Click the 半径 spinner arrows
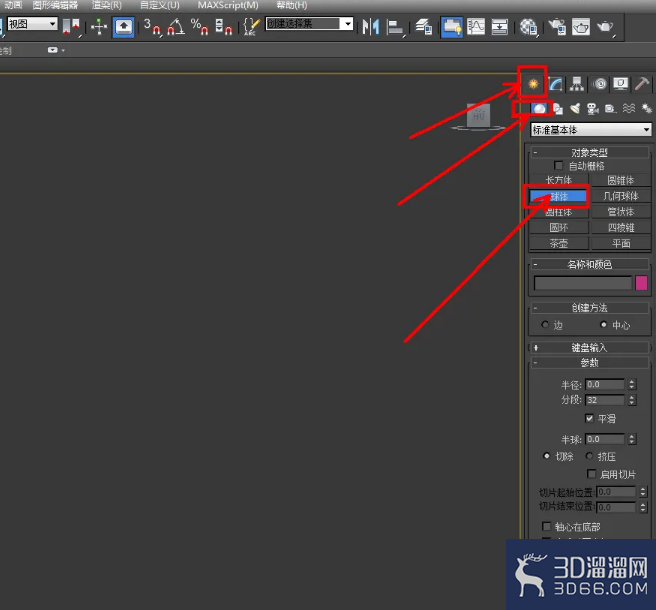 (x=632, y=384)
